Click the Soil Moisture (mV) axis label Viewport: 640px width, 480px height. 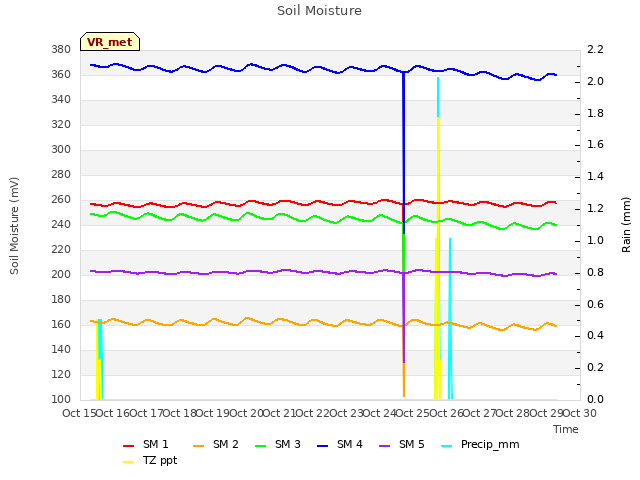click(14, 226)
